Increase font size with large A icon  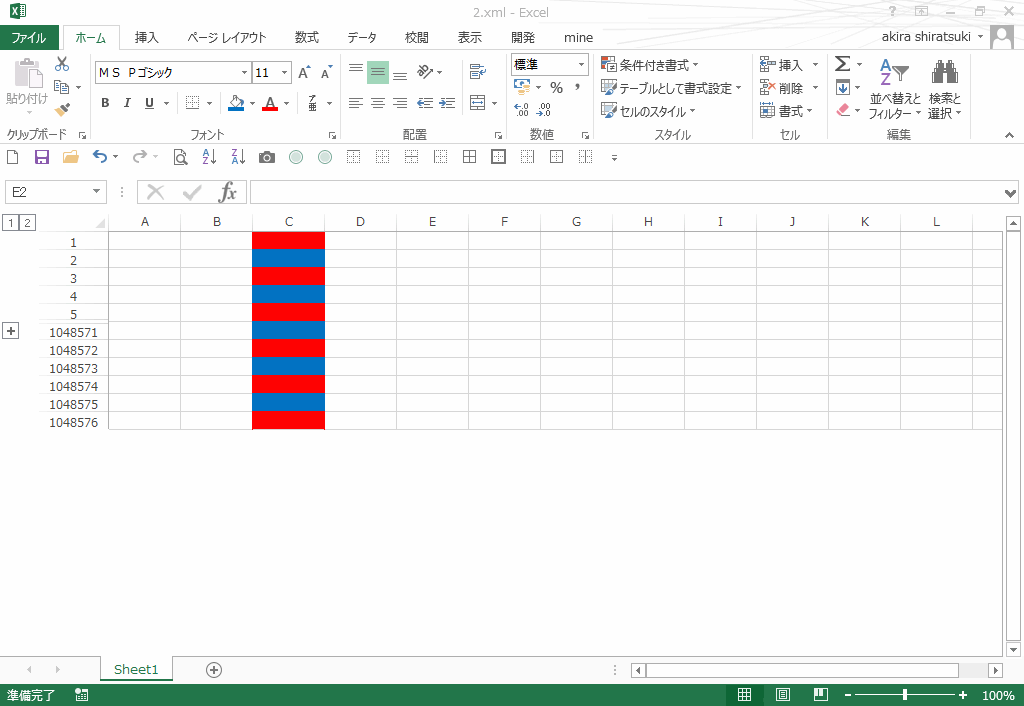point(304,72)
